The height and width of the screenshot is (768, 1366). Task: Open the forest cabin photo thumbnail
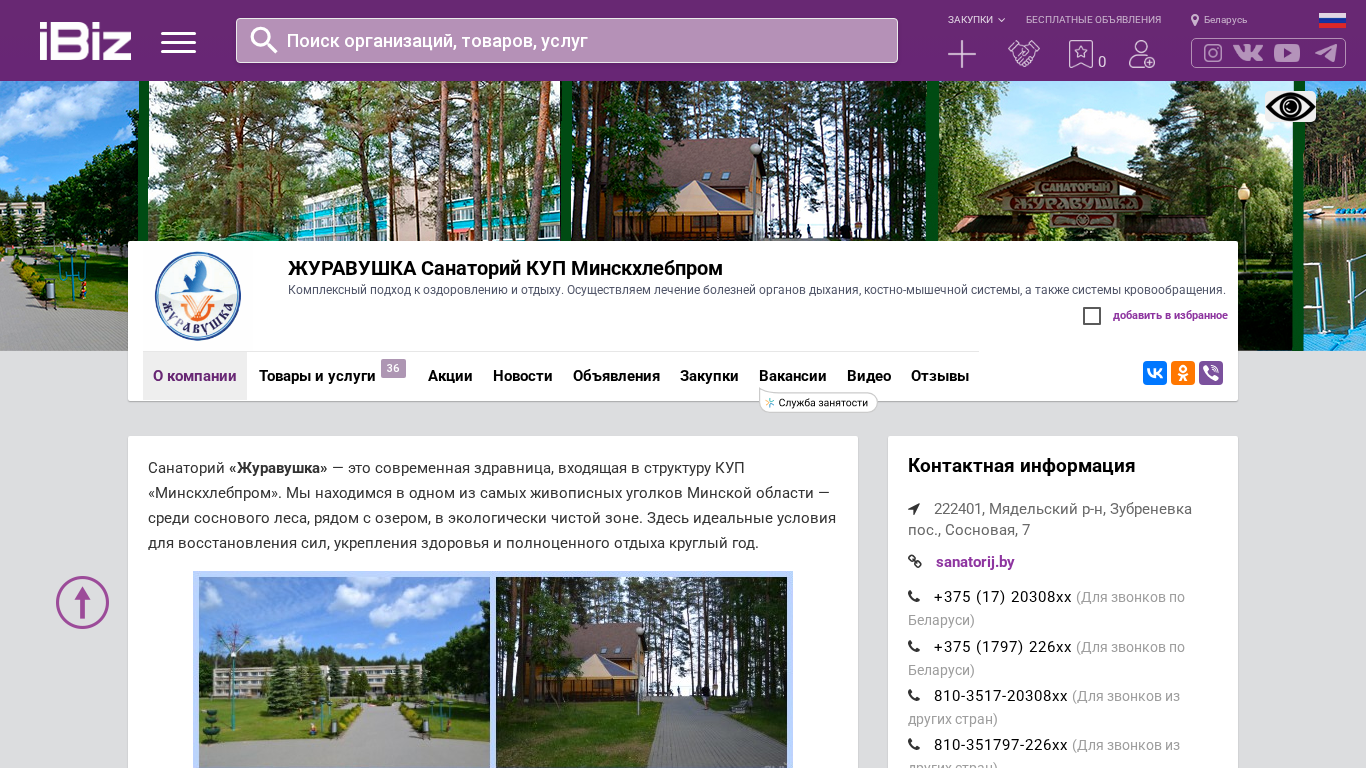pos(641,672)
